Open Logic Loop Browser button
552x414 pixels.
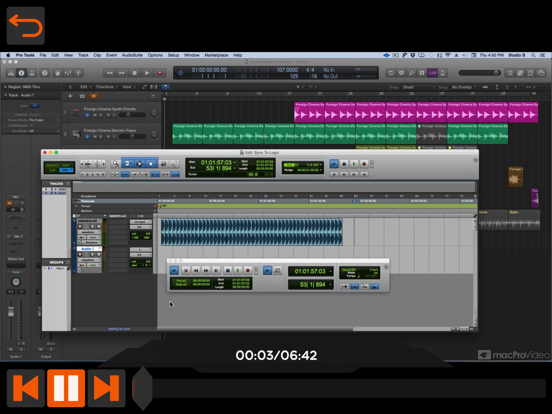[531, 73]
